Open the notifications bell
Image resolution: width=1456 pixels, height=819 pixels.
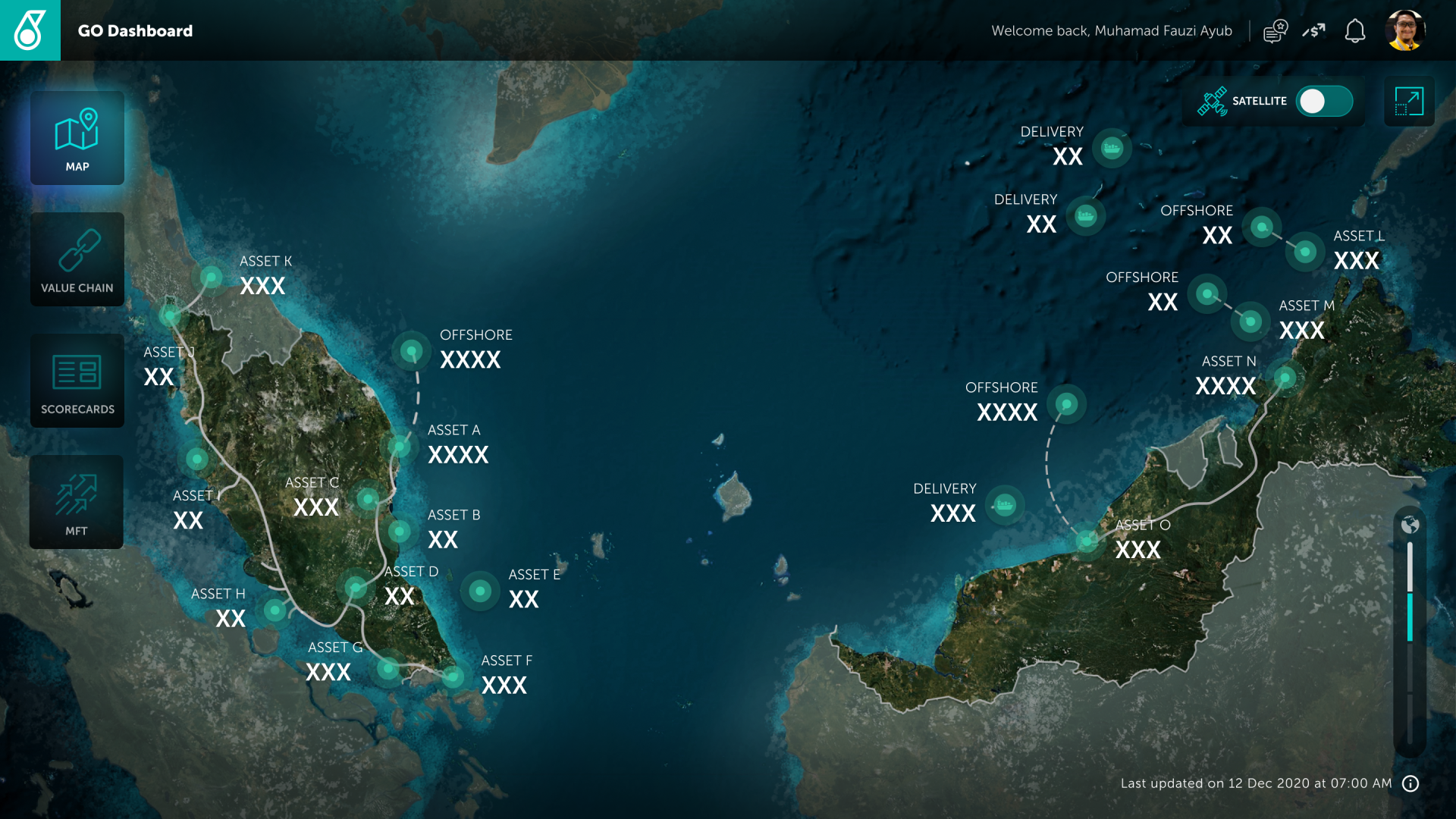[1355, 31]
